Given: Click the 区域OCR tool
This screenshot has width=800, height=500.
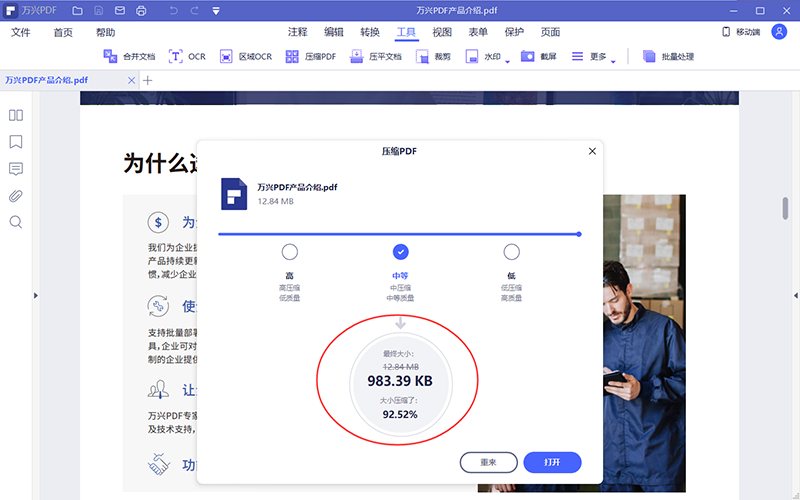Looking at the screenshot, I should tap(245, 57).
